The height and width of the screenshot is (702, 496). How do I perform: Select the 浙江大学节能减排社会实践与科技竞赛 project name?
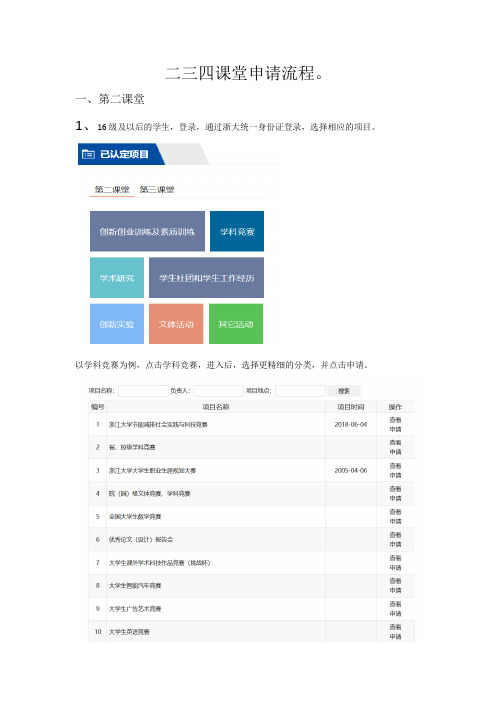click(x=158, y=424)
